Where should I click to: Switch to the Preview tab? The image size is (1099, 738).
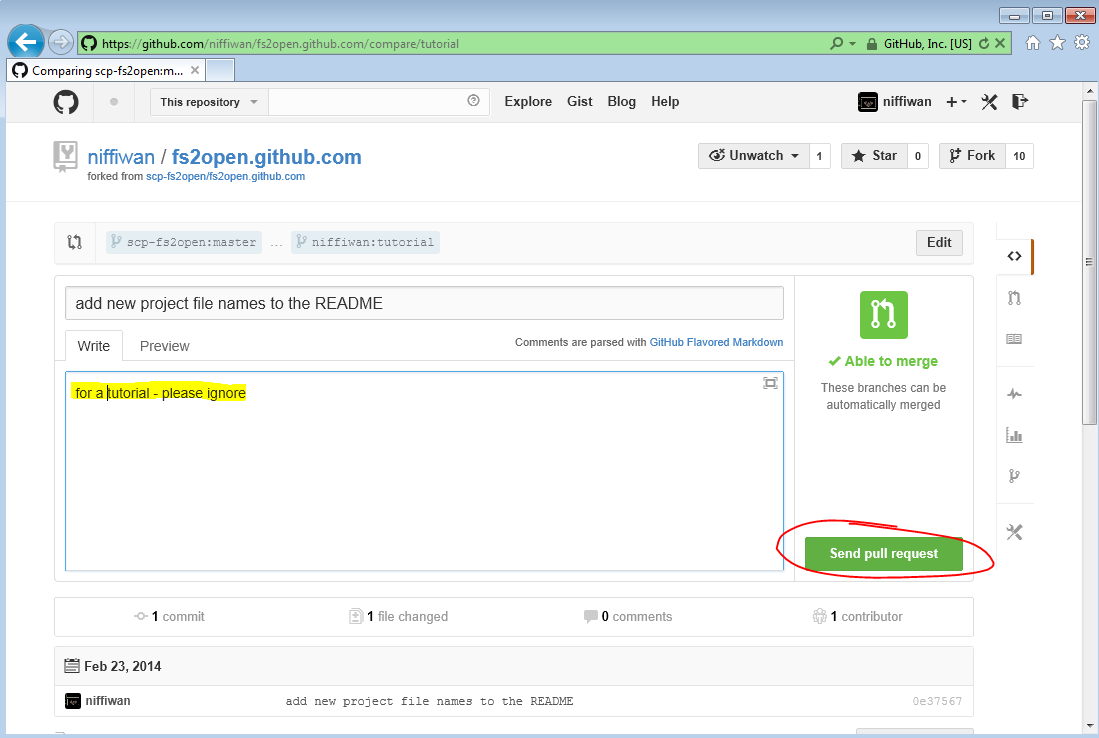164,346
